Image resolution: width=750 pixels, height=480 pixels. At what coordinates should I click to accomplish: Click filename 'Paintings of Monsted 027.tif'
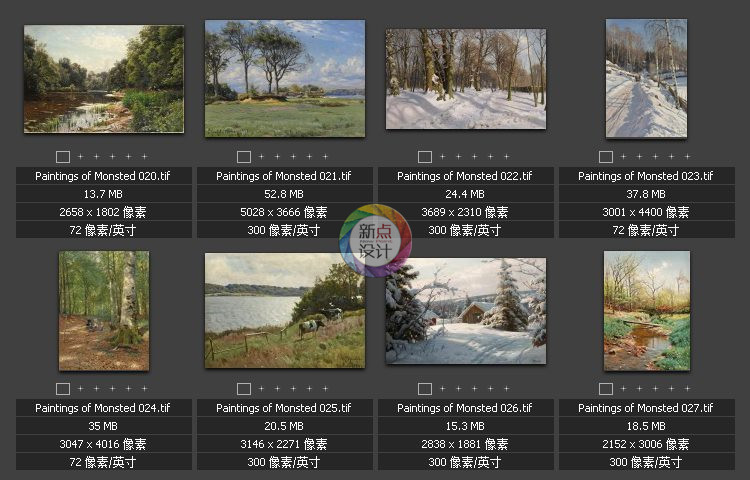point(646,408)
